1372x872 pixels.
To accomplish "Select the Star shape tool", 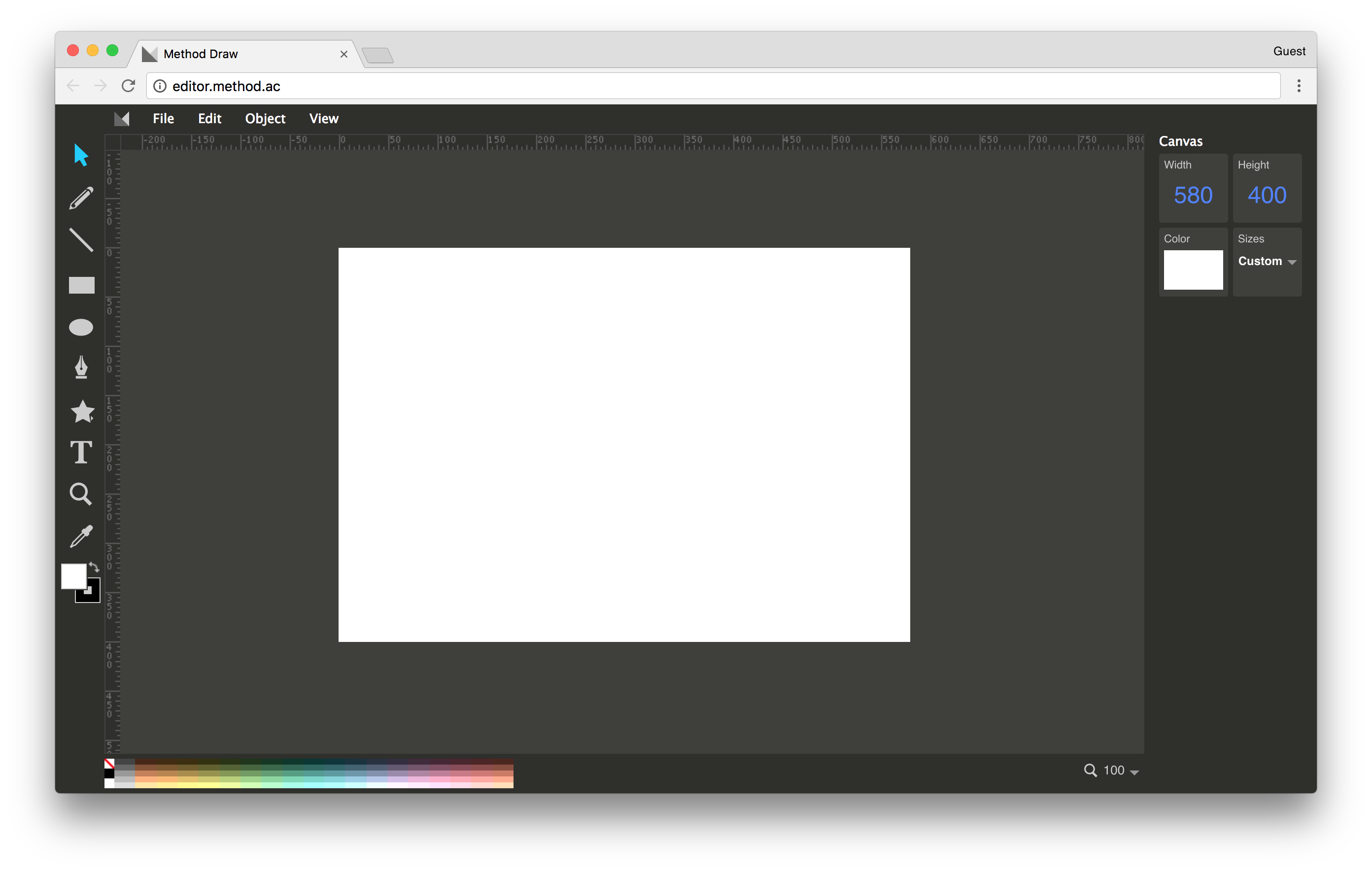I will pyautogui.click(x=82, y=411).
